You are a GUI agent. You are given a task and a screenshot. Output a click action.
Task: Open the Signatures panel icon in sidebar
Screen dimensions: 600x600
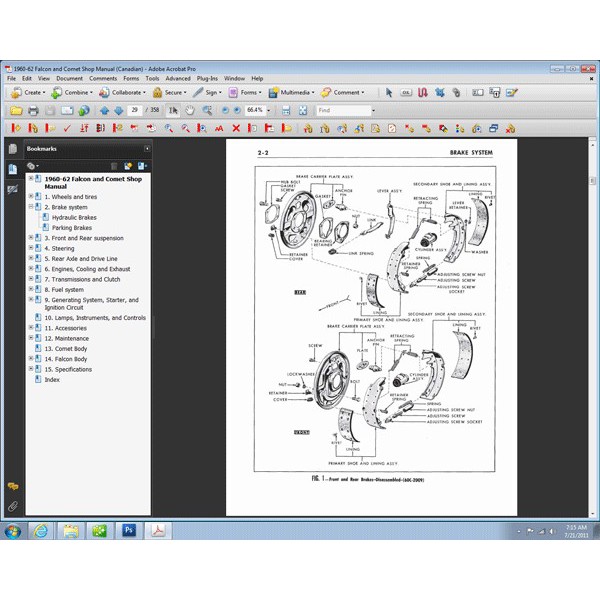click(x=13, y=189)
